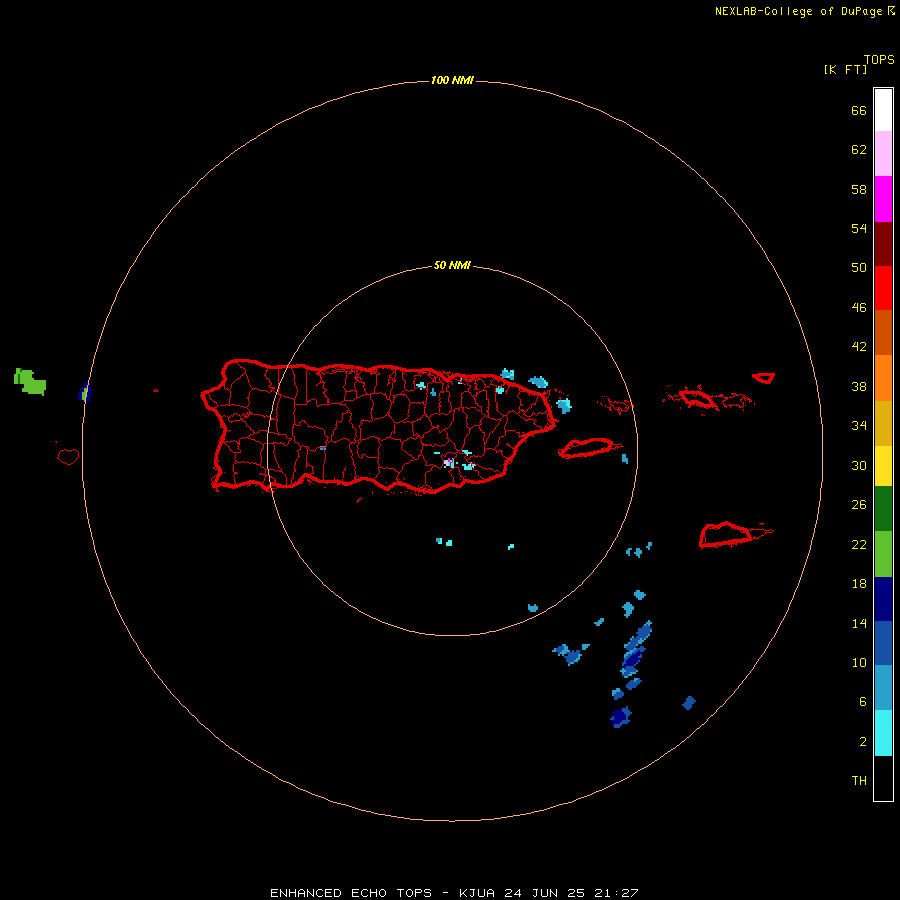Select the light green 22 K FT swatch
This screenshot has height=900, width=900.
click(883, 554)
